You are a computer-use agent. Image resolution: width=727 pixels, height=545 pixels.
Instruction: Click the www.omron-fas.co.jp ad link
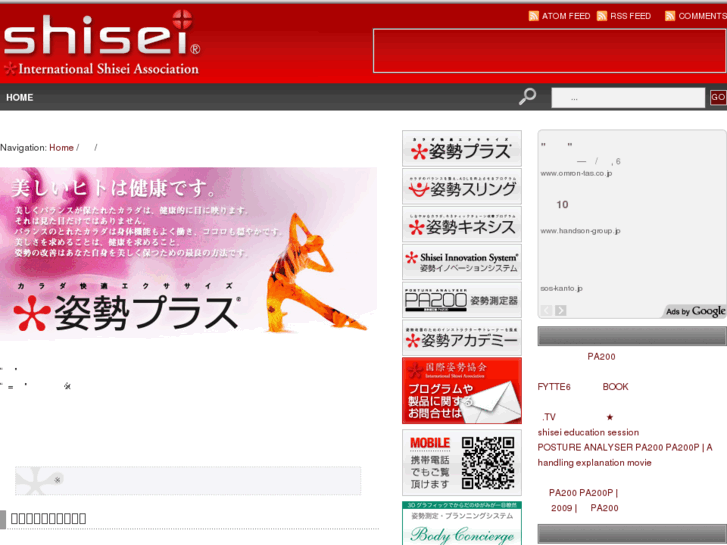(576, 173)
